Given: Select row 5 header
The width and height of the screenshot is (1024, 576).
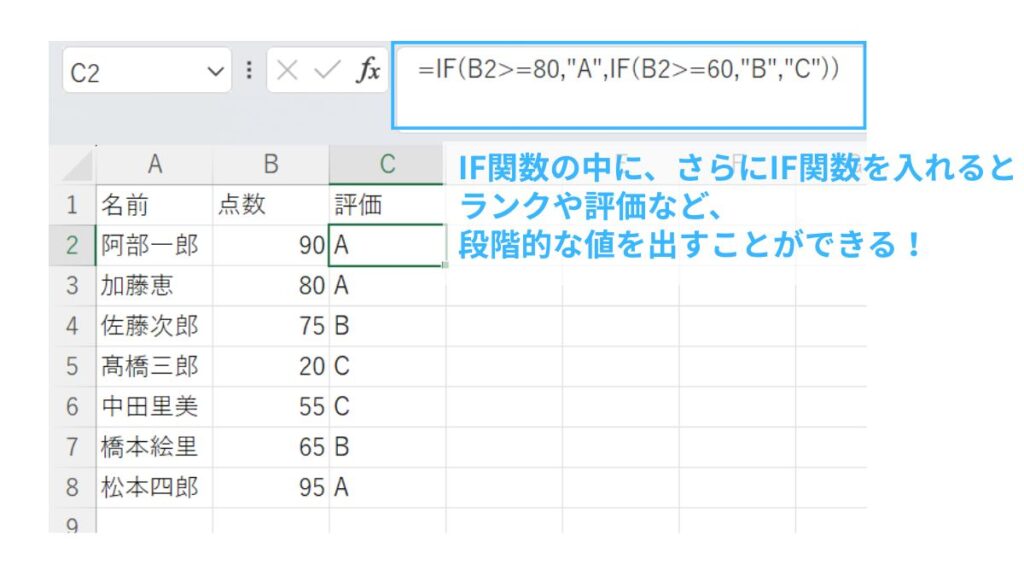Looking at the screenshot, I should 72,366.
